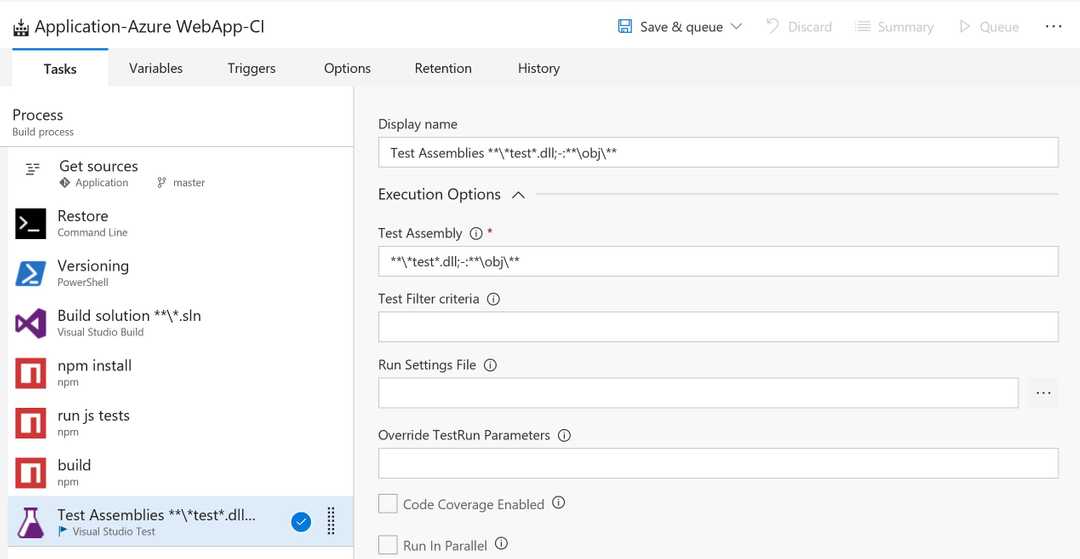
Task: Click the Test Filter criteria info icon
Action: [493, 299]
